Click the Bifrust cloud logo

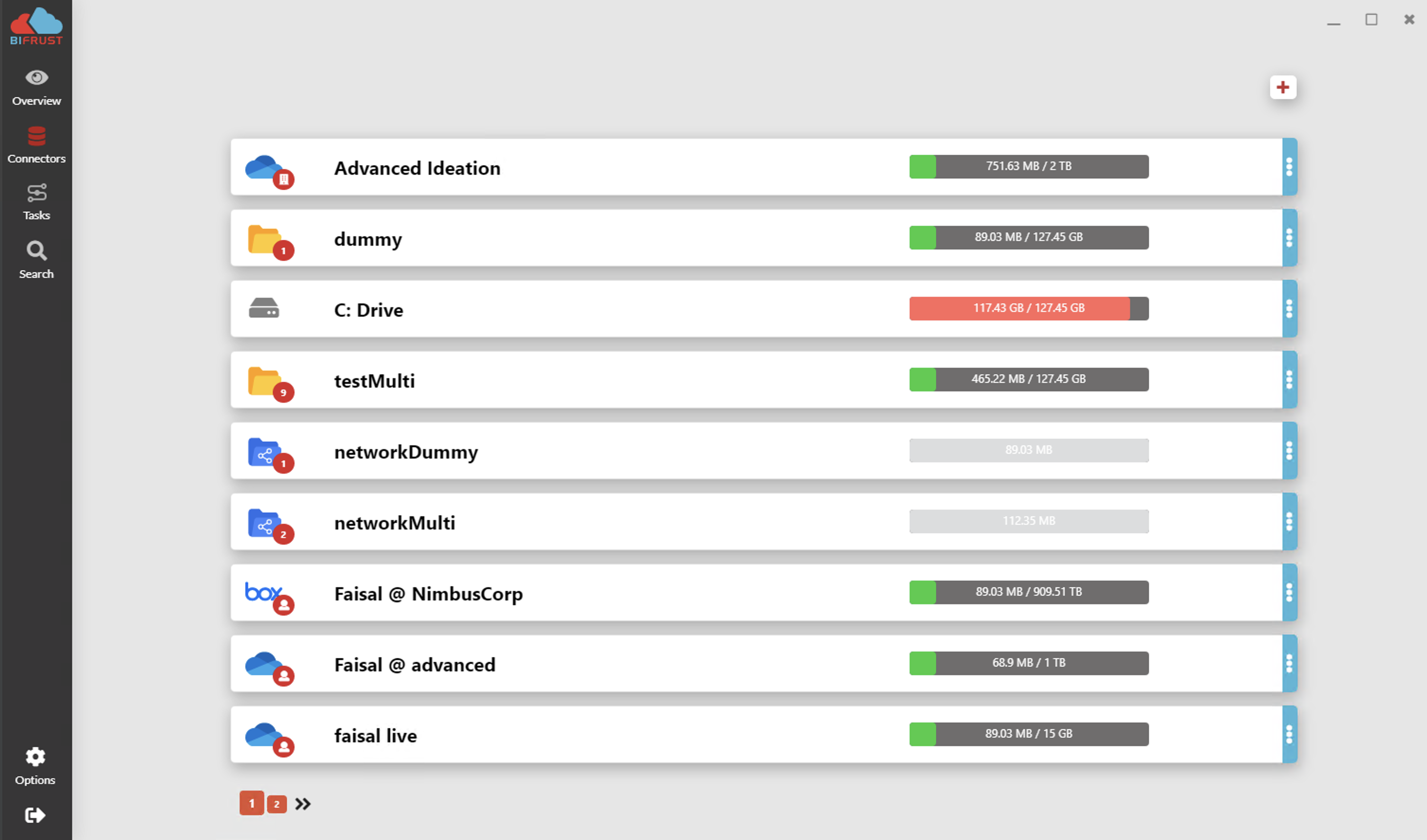tap(36, 26)
